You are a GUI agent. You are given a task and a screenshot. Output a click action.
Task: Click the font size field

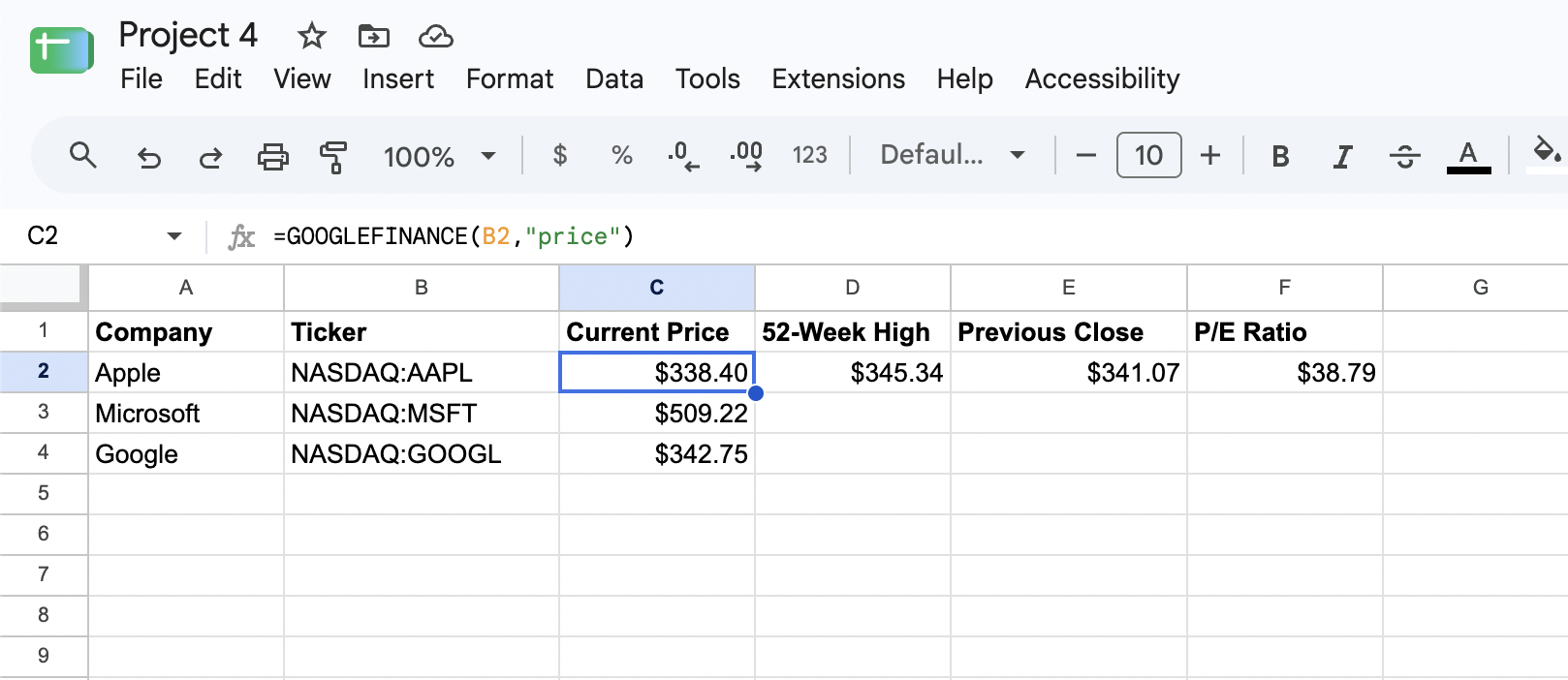pyautogui.click(x=1148, y=155)
